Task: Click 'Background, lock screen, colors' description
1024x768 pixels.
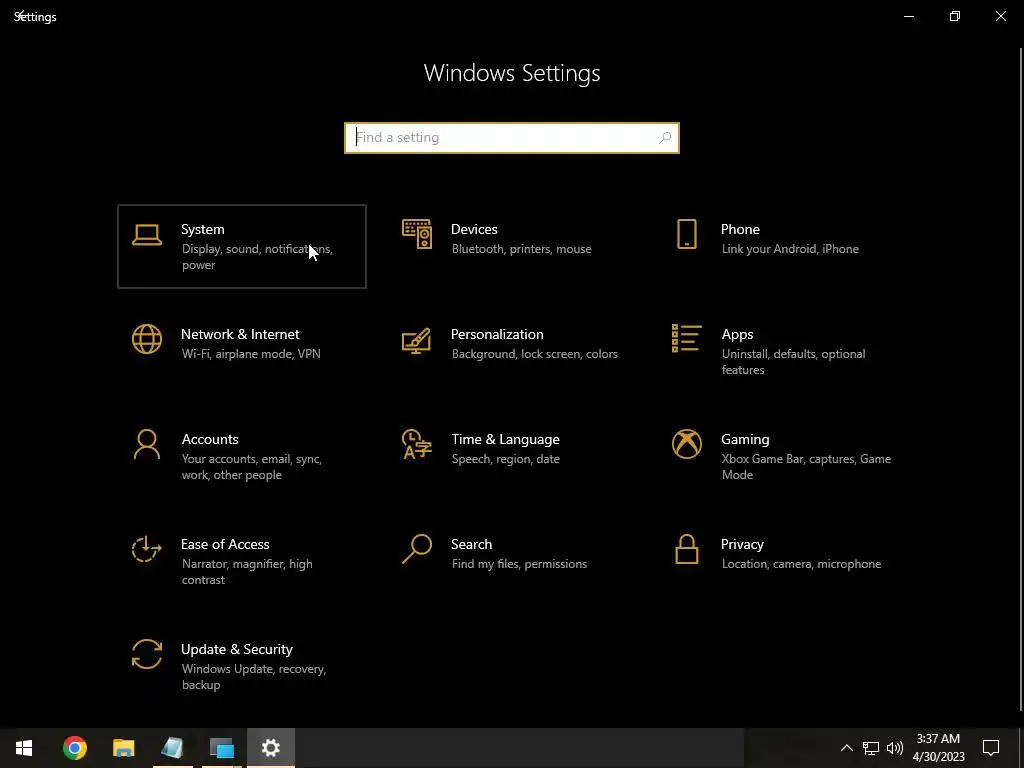Action: tap(534, 354)
